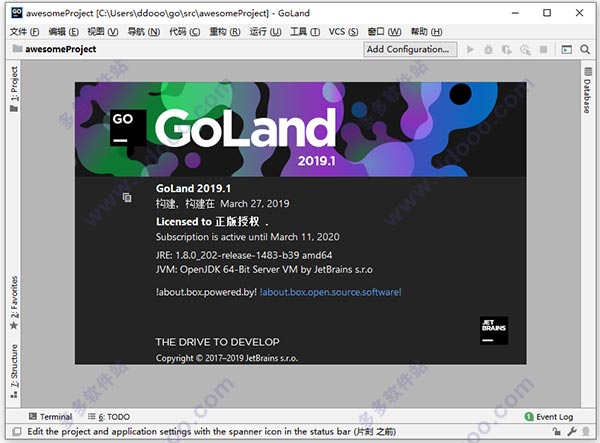Click Search Everywhere magnifier icon

pyautogui.click(x=585, y=49)
